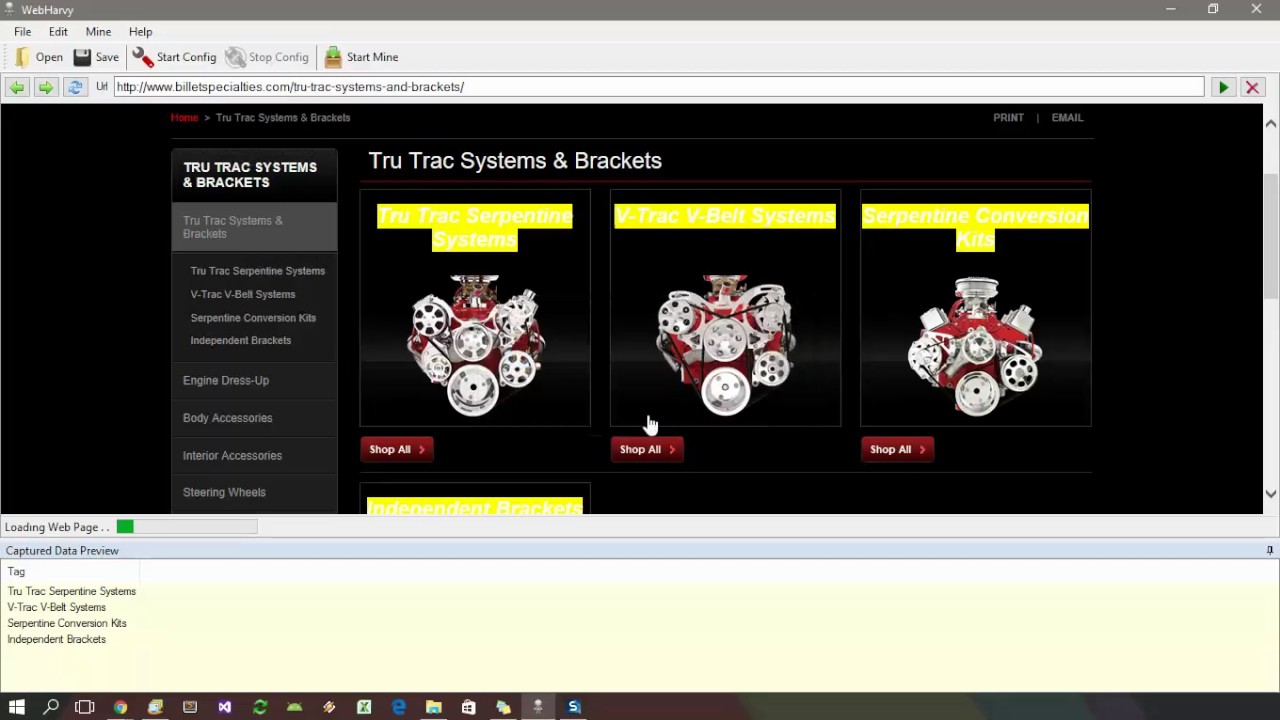Open Visual Studio from the taskbar
The width and height of the screenshot is (1280, 720).
point(225,707)
